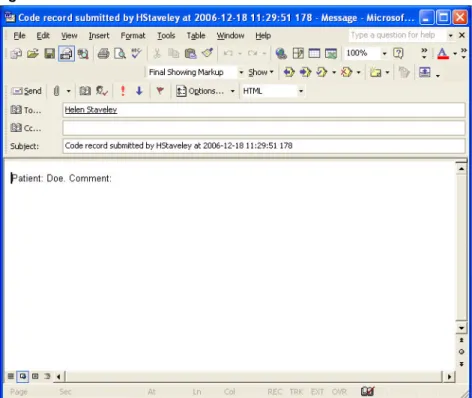Set Importance High red exclamation

click(123, 91)
